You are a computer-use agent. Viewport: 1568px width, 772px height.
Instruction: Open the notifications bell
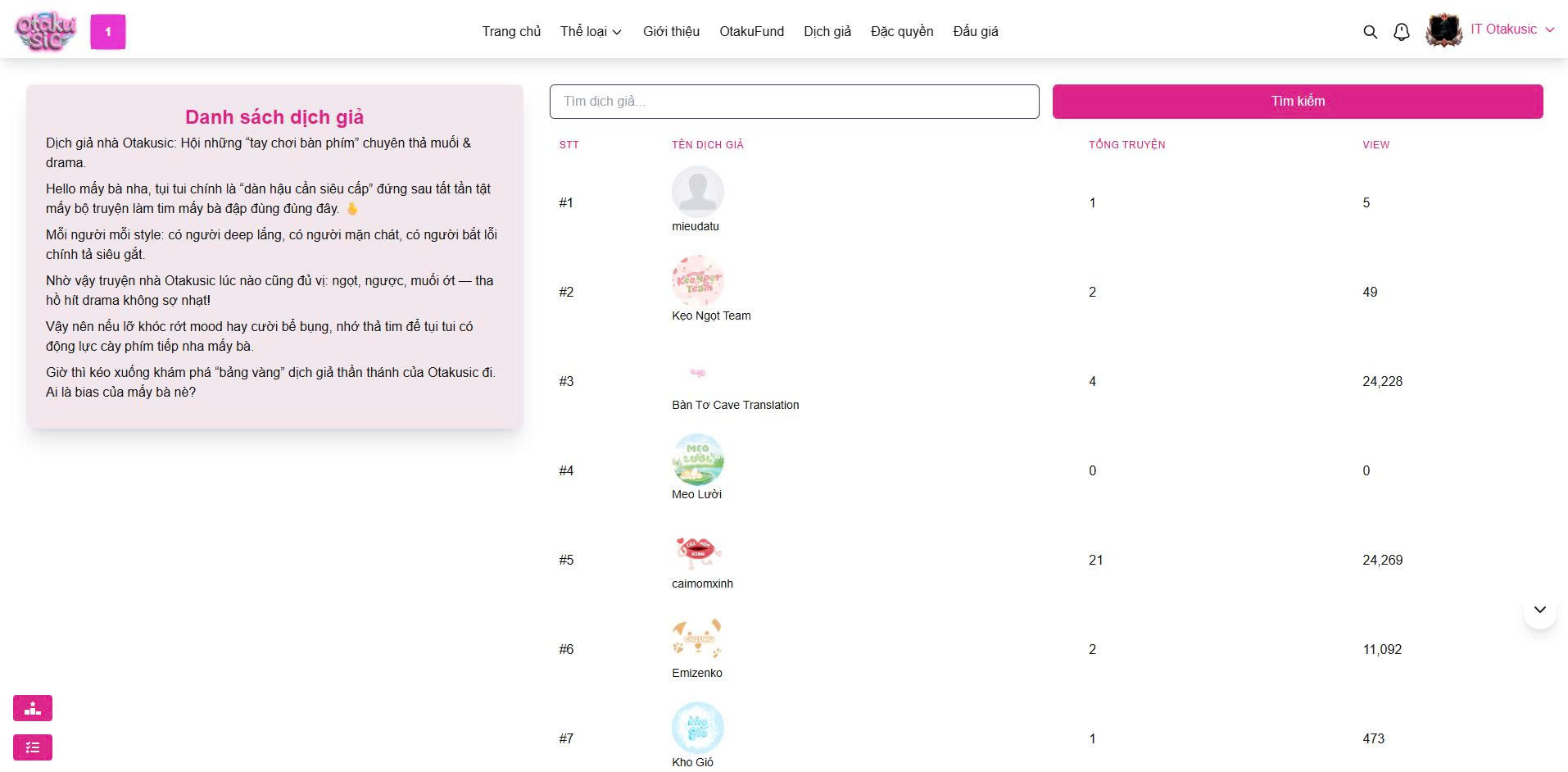[x=1402, y=32]
